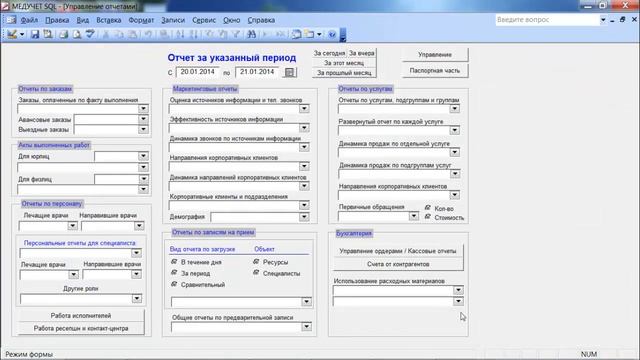This screenshot has height=360, width=640.
Task: Open the 'Другие роли' dropdown
Action: pos(136,299)
